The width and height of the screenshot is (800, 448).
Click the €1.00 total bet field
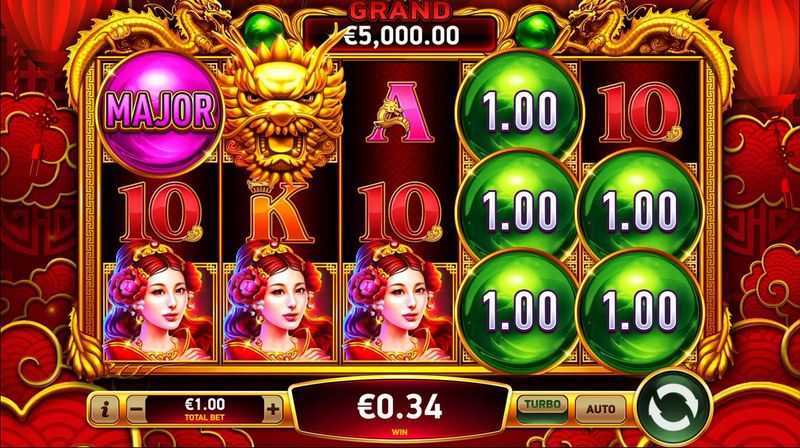pos(205,409)
